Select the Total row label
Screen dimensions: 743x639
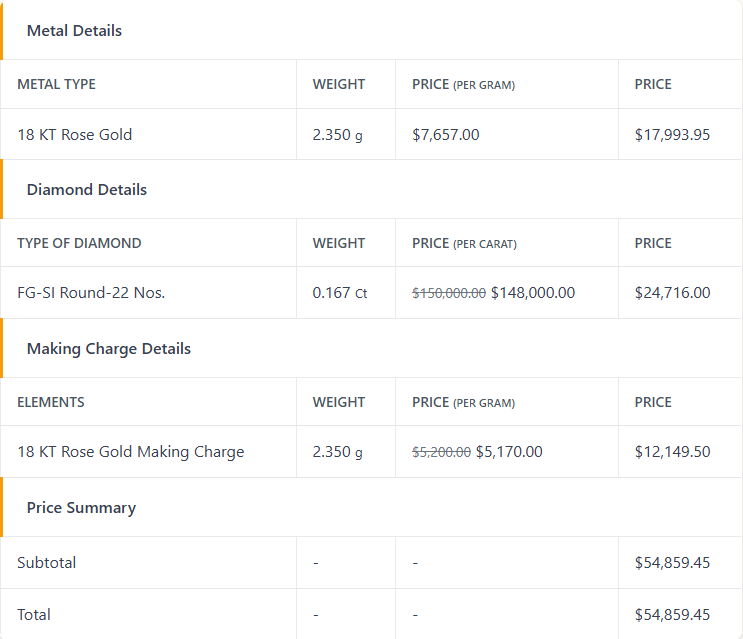pos(34,615)
